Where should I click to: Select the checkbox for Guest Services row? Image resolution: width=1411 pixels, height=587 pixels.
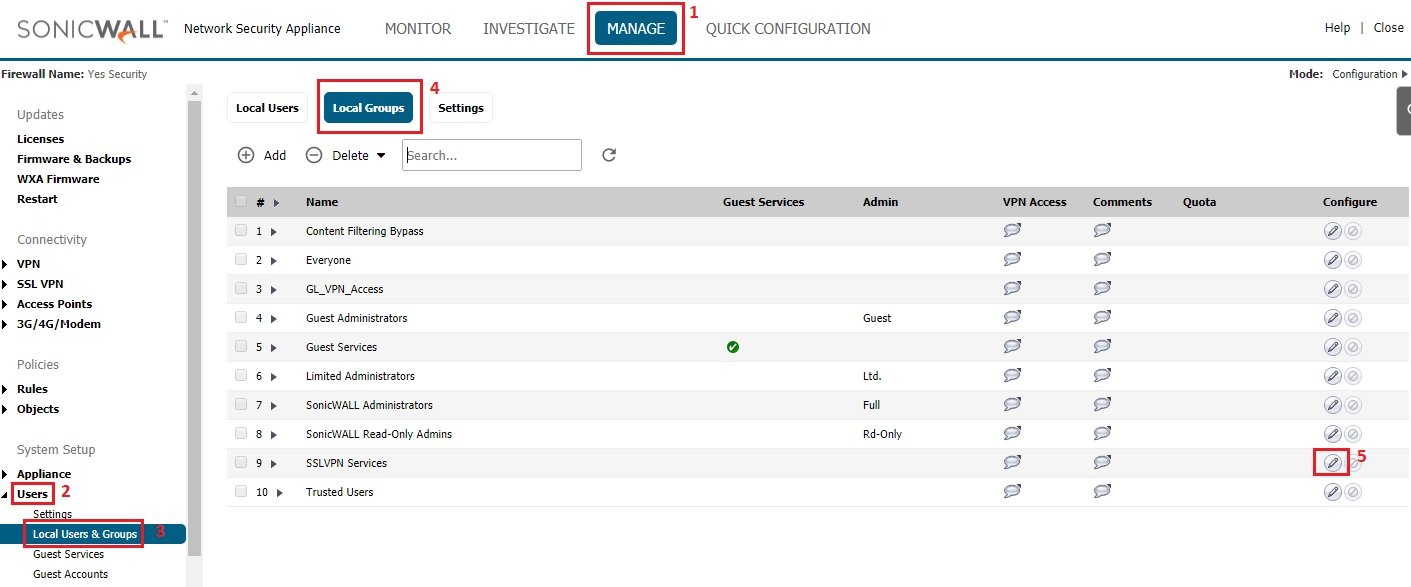click(x=240, y=346)
